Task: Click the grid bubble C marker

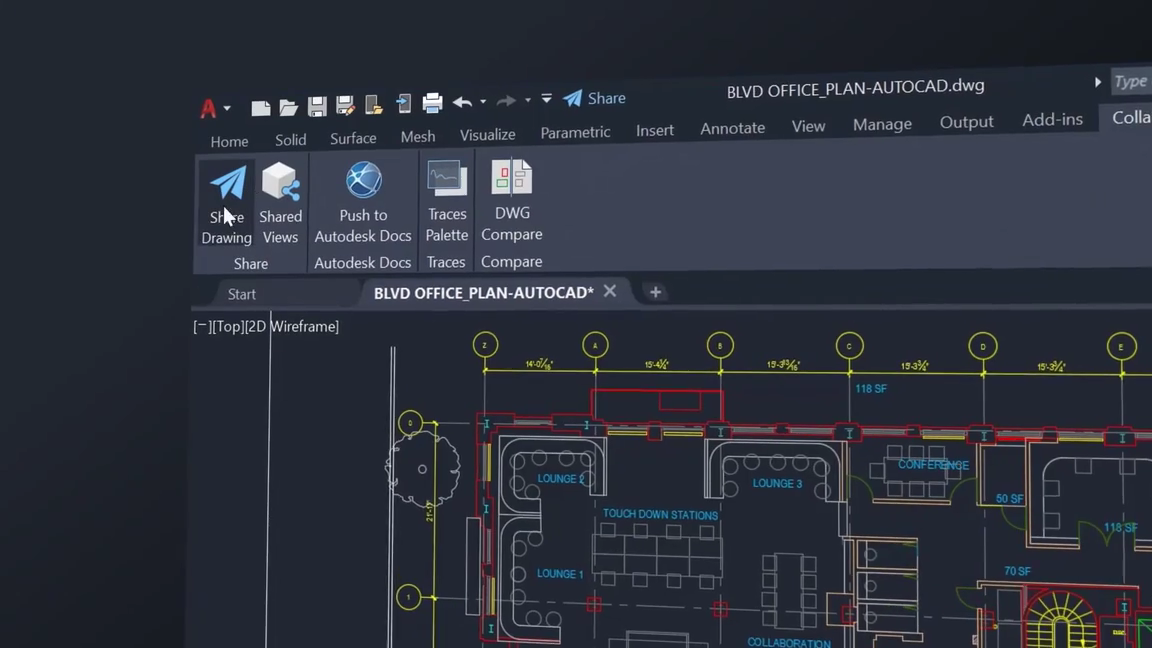Action: pos(849,346)
